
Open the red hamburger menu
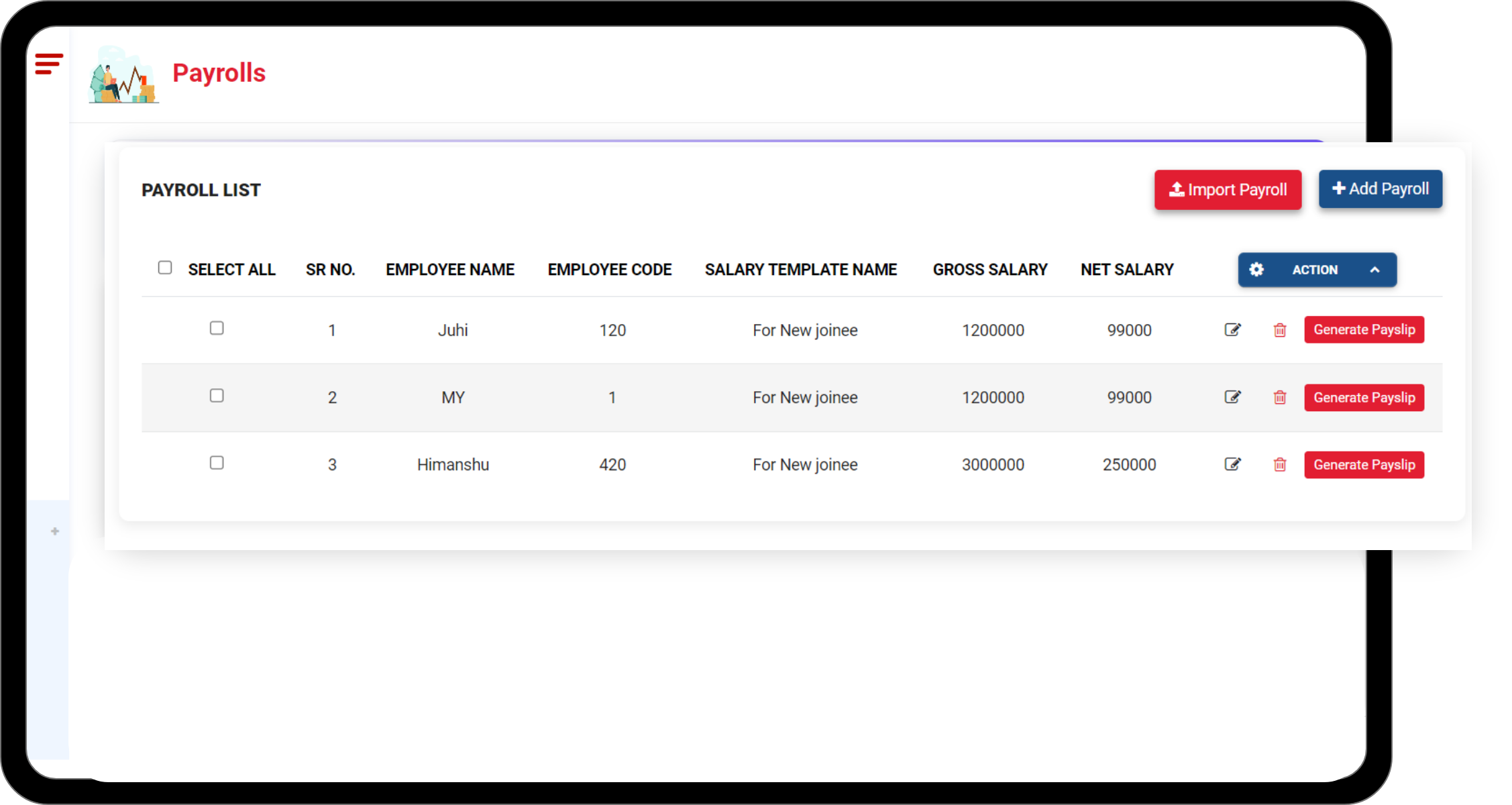click(48, 64)
